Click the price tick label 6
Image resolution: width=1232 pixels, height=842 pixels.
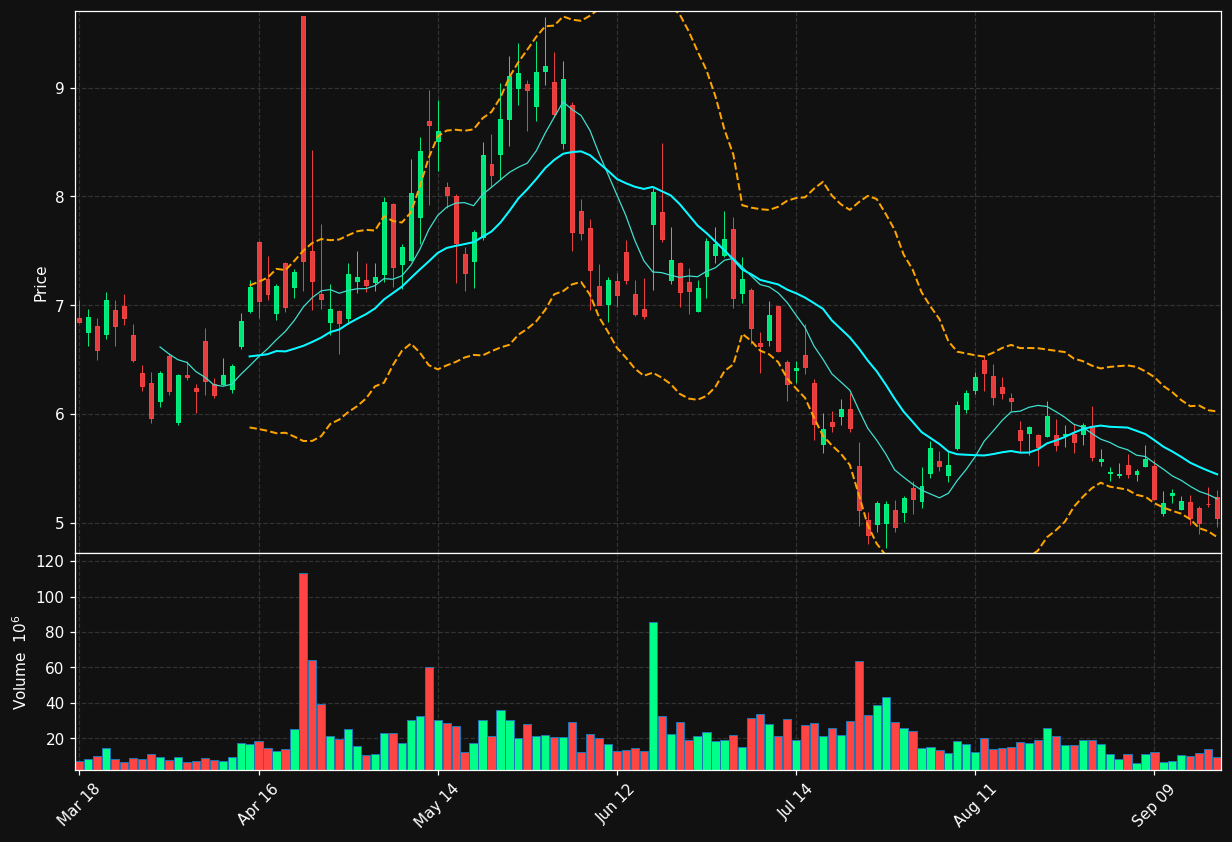[x=59, y=415]
